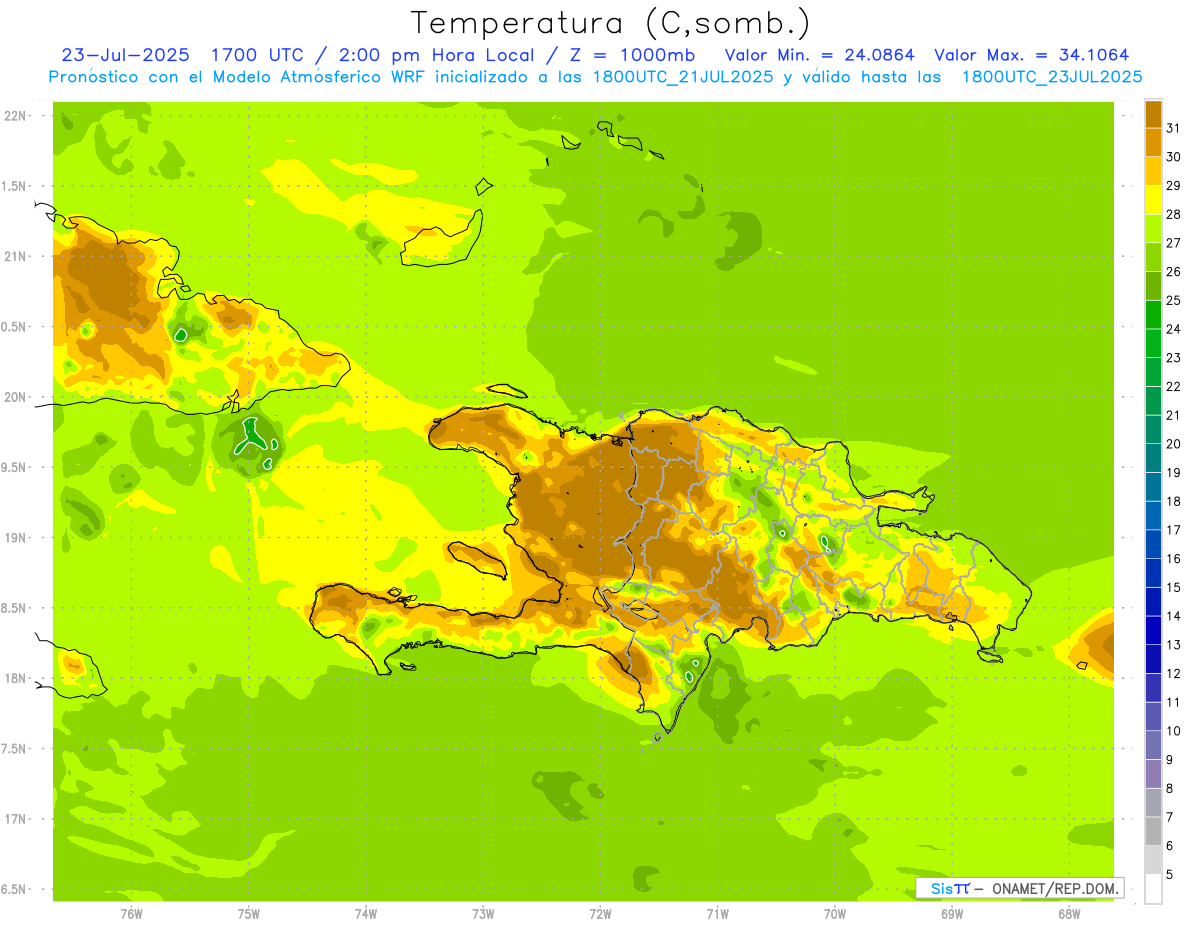Click the orange swatch between 29 and 30
1200x927 pixels.
(x=1153, y=171)
